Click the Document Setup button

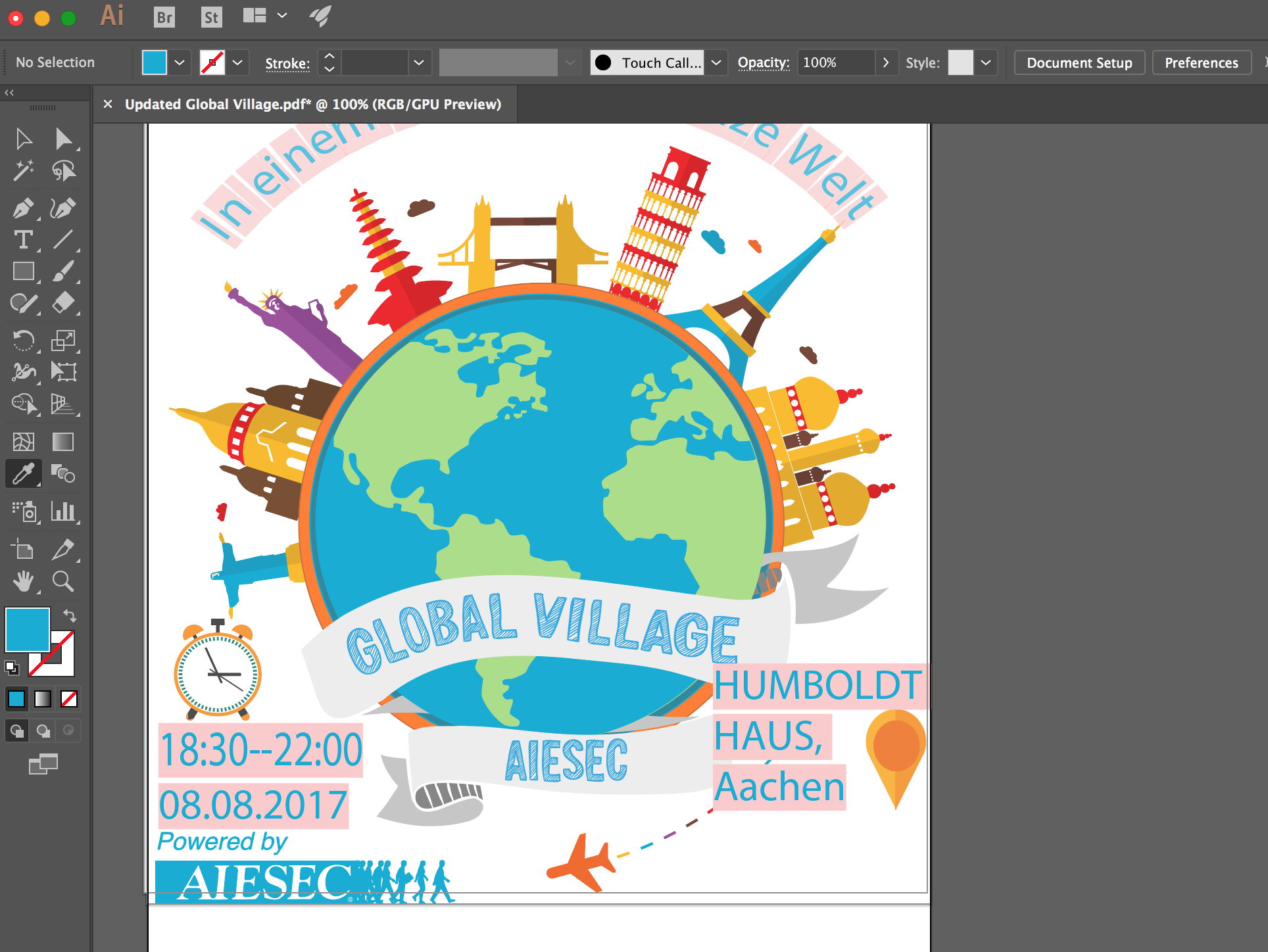tap(1079, 62)
